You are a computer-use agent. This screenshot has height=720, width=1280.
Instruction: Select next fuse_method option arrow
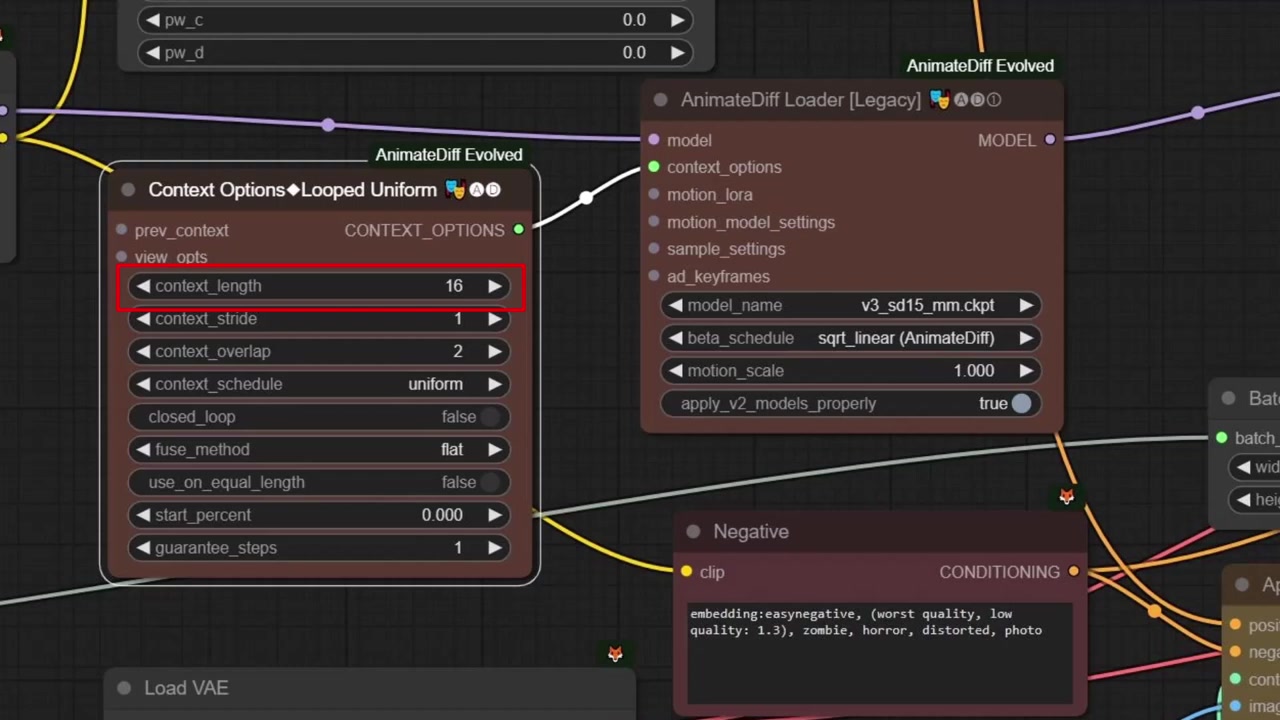[x=494, y=450]
